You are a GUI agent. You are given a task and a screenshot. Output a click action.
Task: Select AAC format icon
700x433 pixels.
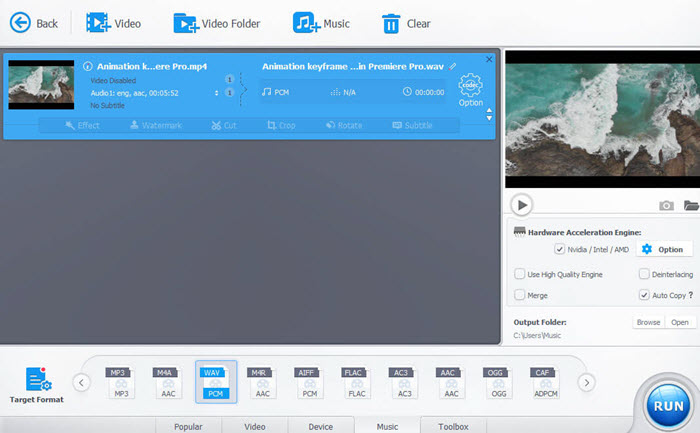(451, 383)
